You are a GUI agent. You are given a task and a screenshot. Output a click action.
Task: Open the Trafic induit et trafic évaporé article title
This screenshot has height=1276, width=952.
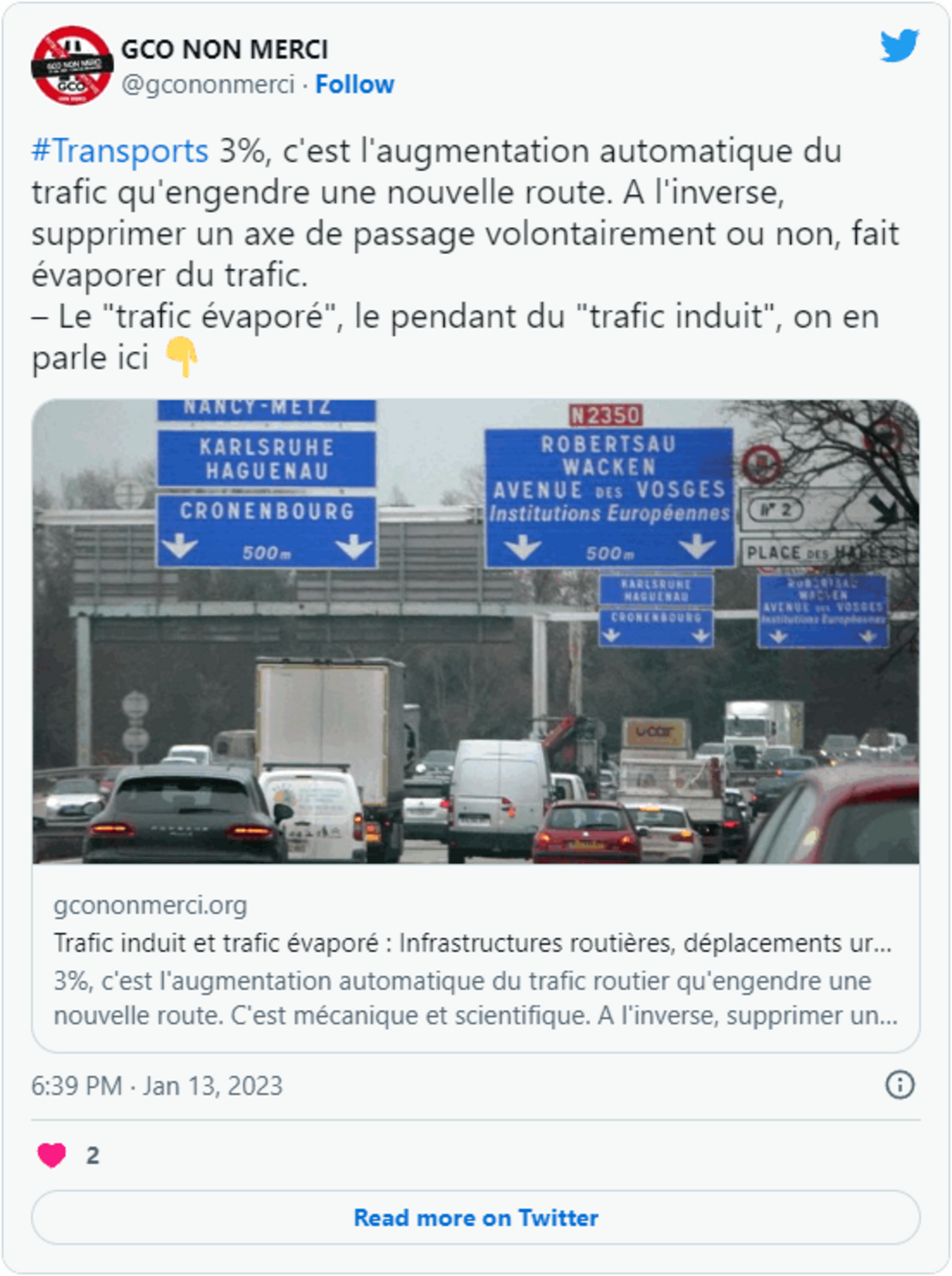(473, 944)
